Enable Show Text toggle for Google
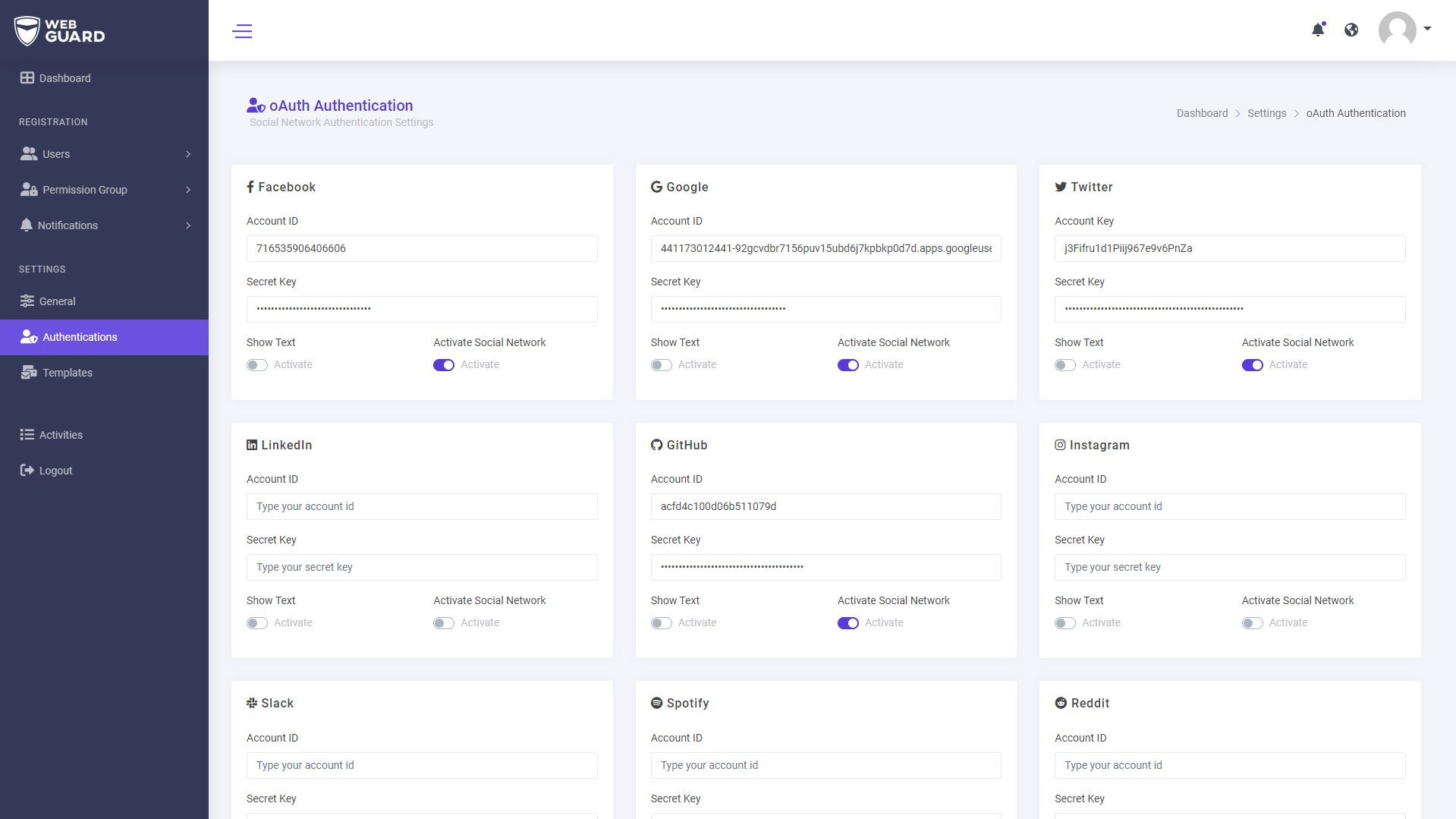Viewport: 1456px width, 819px height. pos(662,365)
